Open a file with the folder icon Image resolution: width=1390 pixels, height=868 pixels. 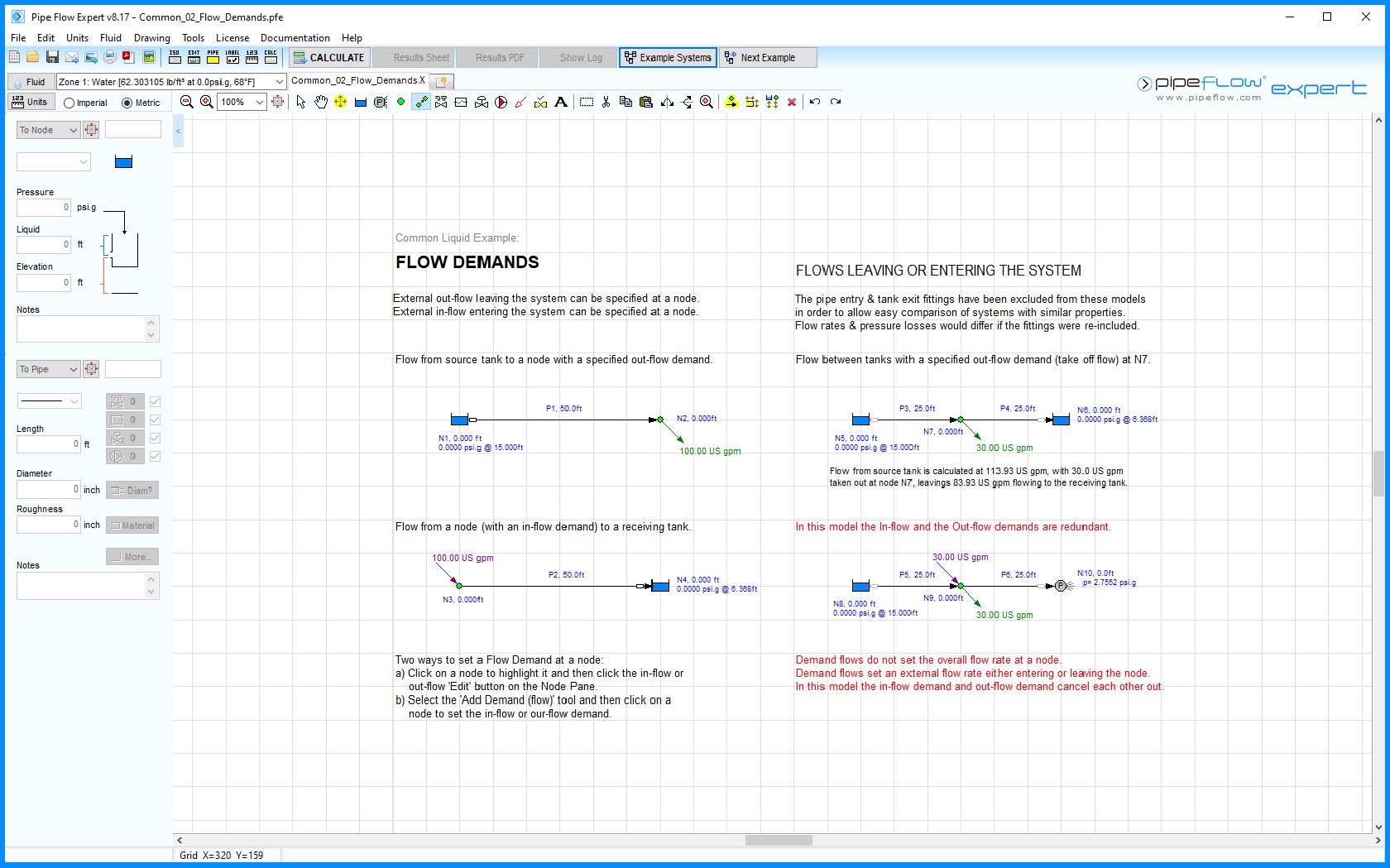click(33, 57)
